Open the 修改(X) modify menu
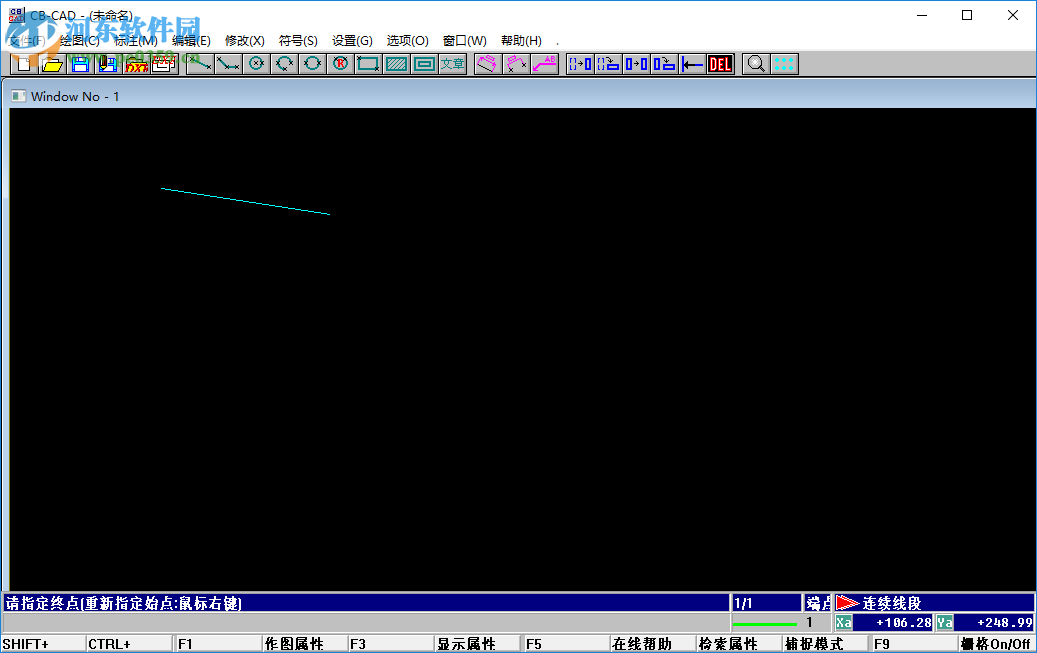Viewport: 1037px width, 653px height. 246,40
